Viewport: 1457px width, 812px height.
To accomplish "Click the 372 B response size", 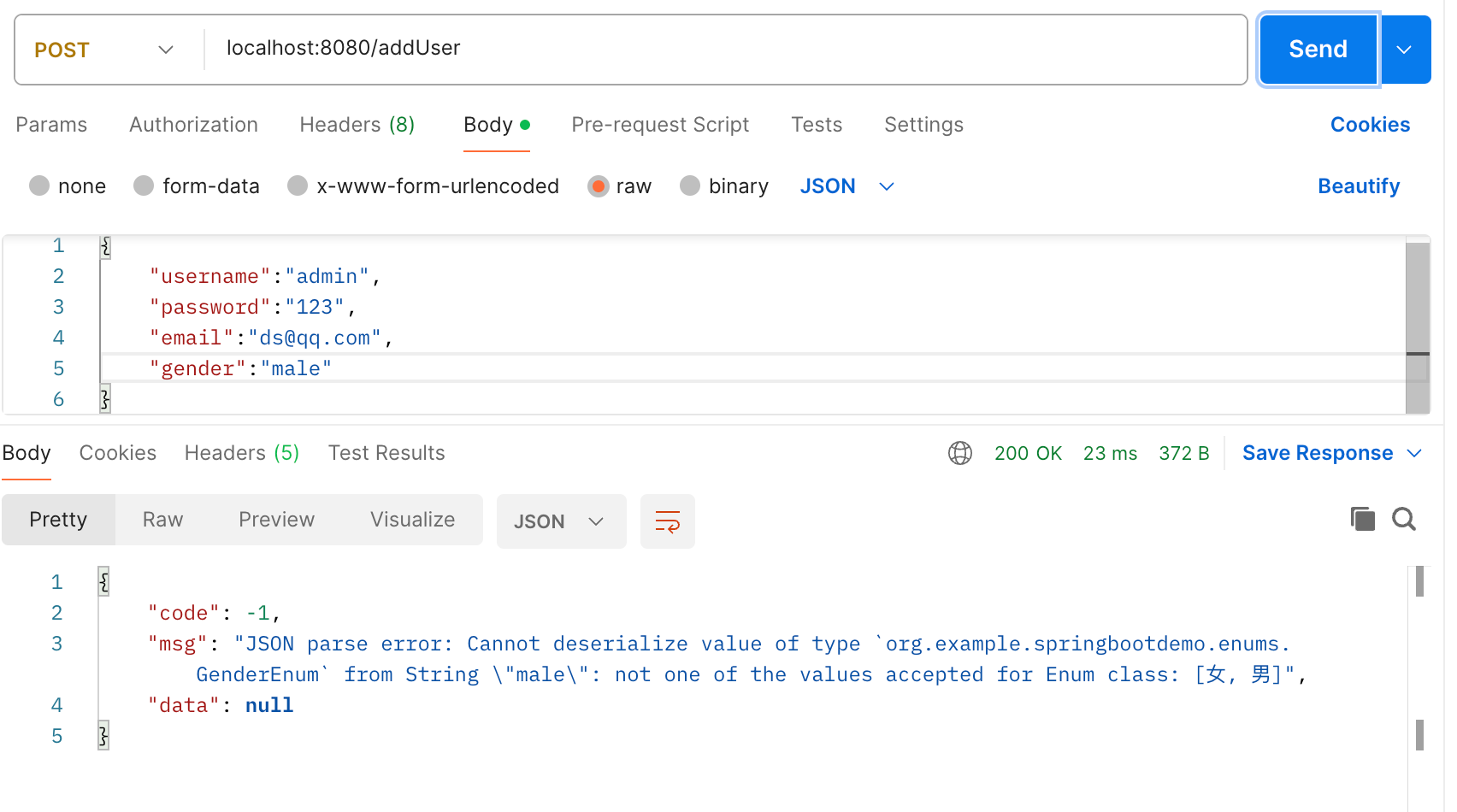I will 1184,453.
